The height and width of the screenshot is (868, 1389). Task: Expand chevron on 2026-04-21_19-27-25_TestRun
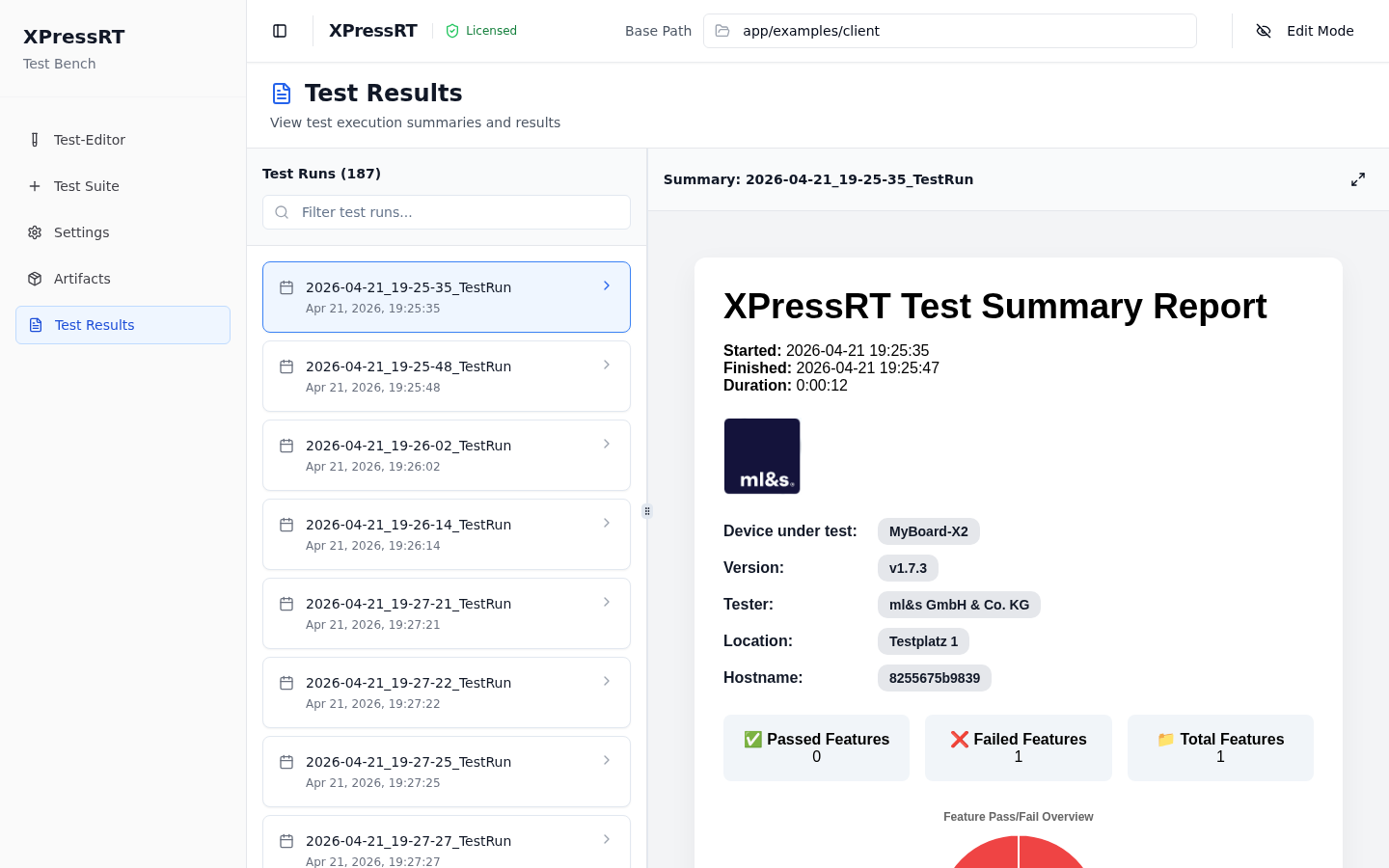(x=607, y=760)
